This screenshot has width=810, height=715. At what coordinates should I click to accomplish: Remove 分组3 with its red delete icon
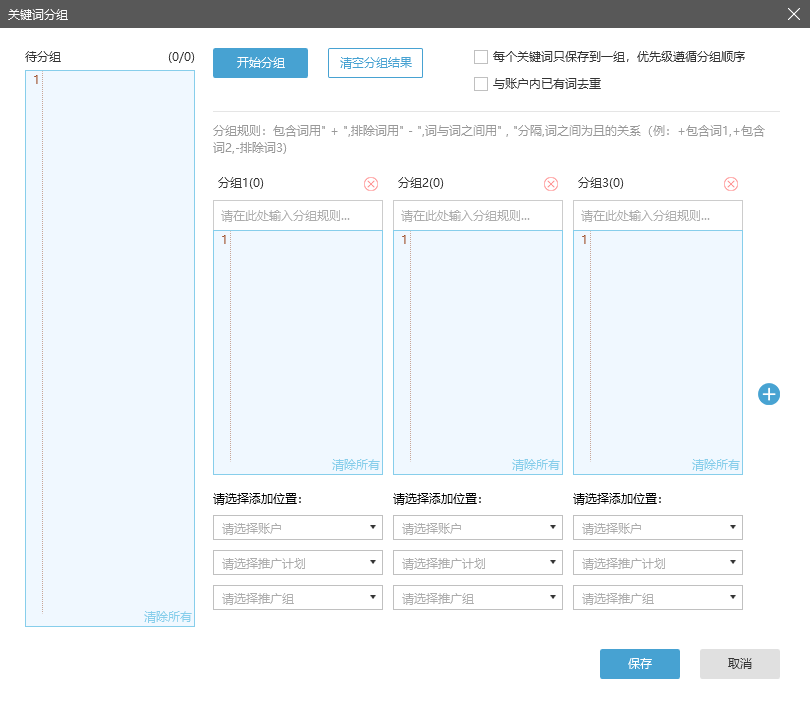pos(731,184)
